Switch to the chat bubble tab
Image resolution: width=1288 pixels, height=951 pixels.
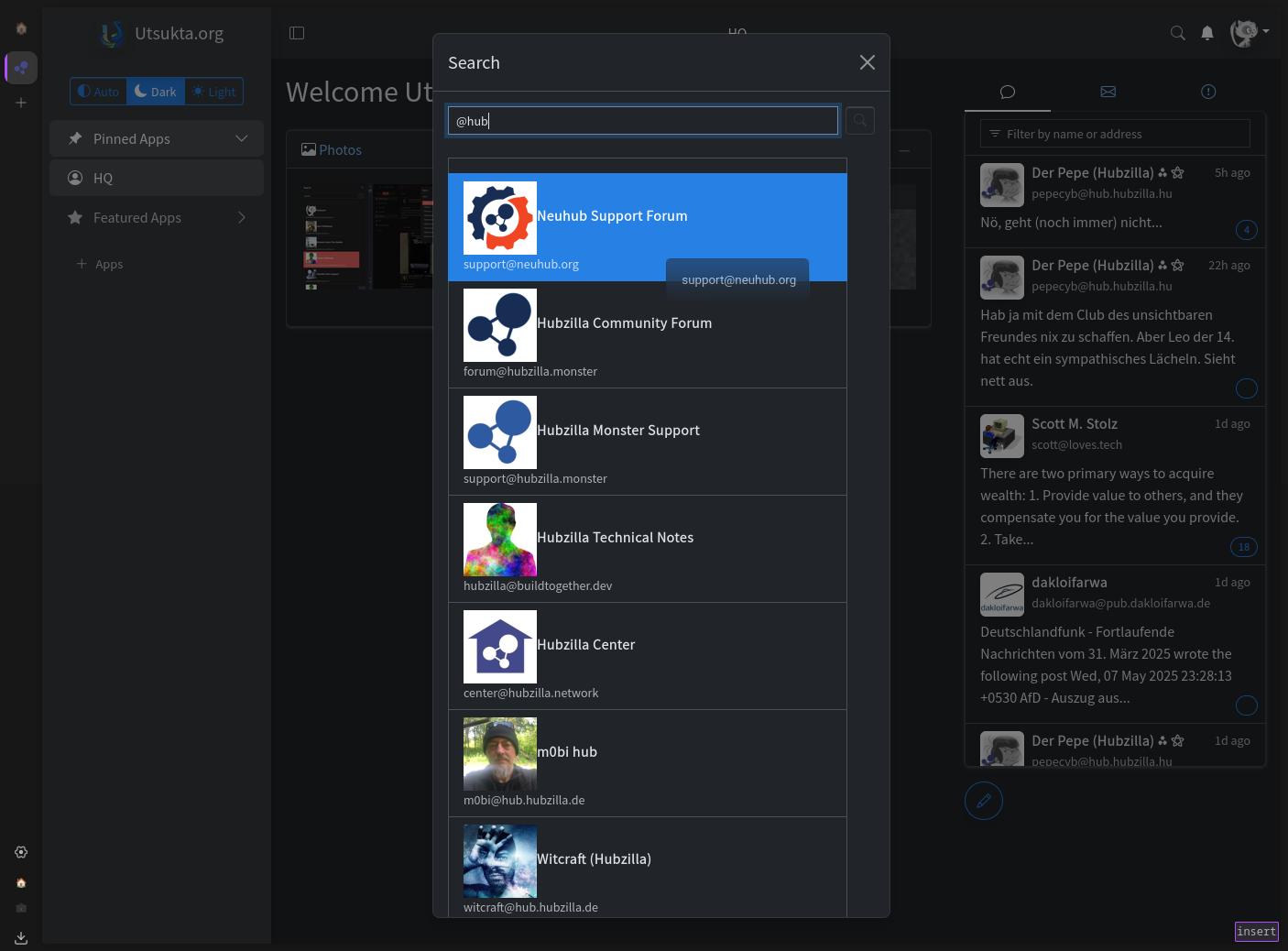pos(1008,92)
